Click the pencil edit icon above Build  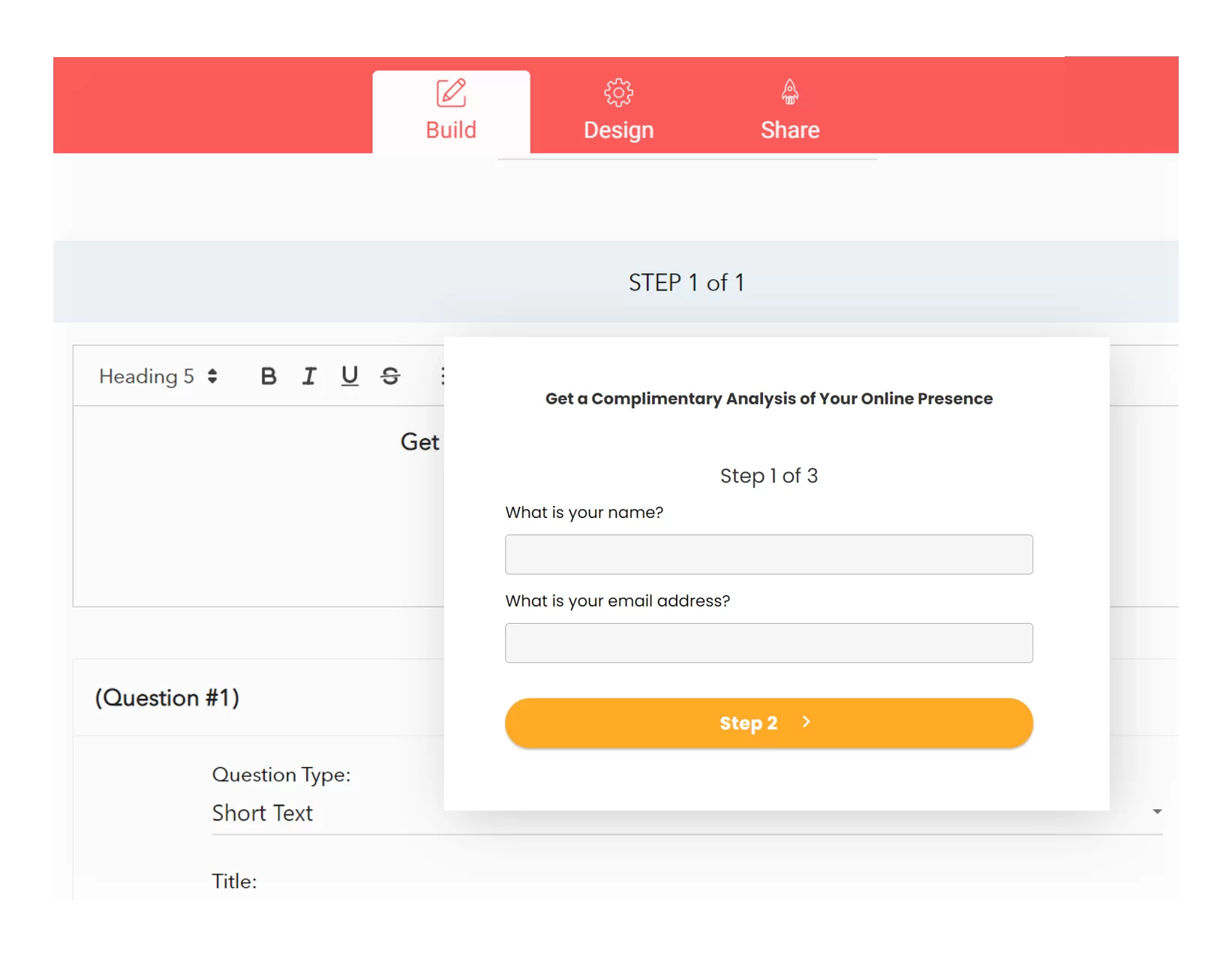pos(451,93)
